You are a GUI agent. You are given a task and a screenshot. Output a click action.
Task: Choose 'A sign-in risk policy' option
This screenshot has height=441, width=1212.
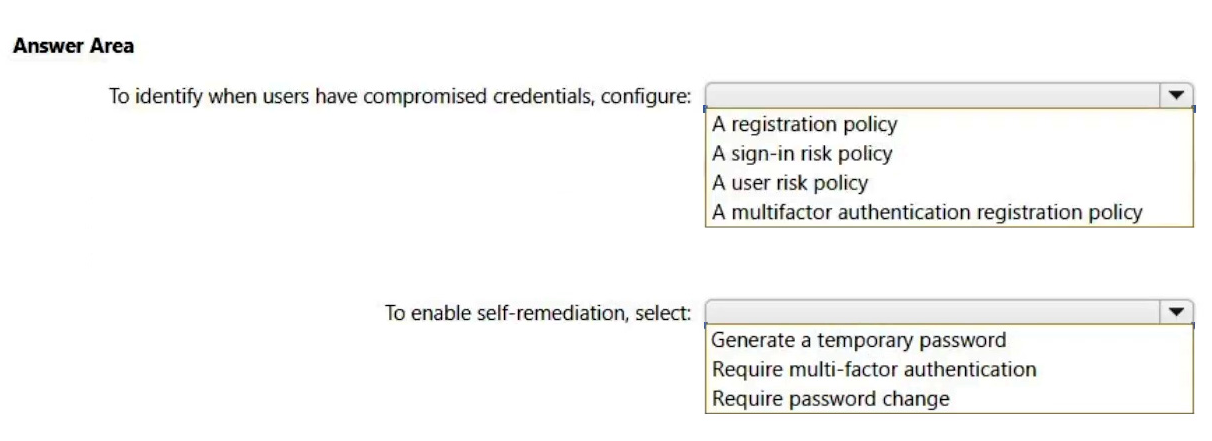point(801,154)
